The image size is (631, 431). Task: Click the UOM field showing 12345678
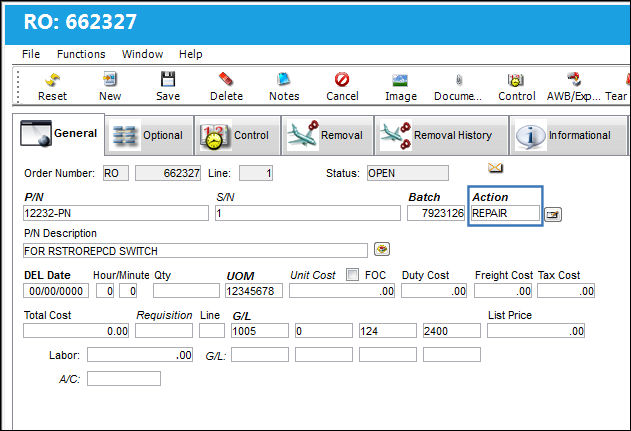pos(254,291)
